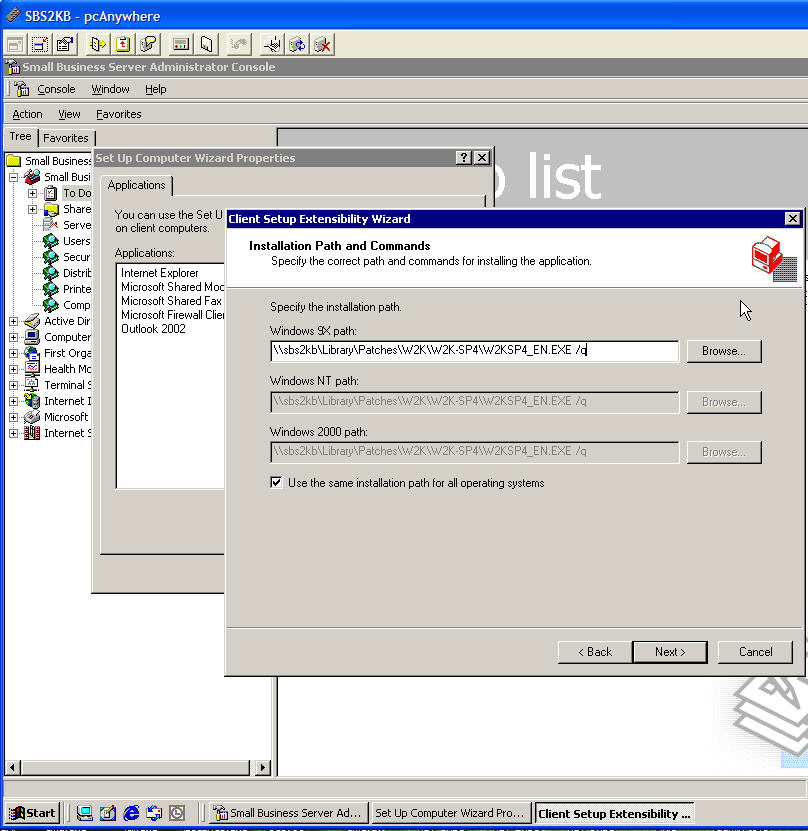Select the Active Dir icon in tree
The width and height of the screenshot is (808, 831).
click(x=32, y=321)
